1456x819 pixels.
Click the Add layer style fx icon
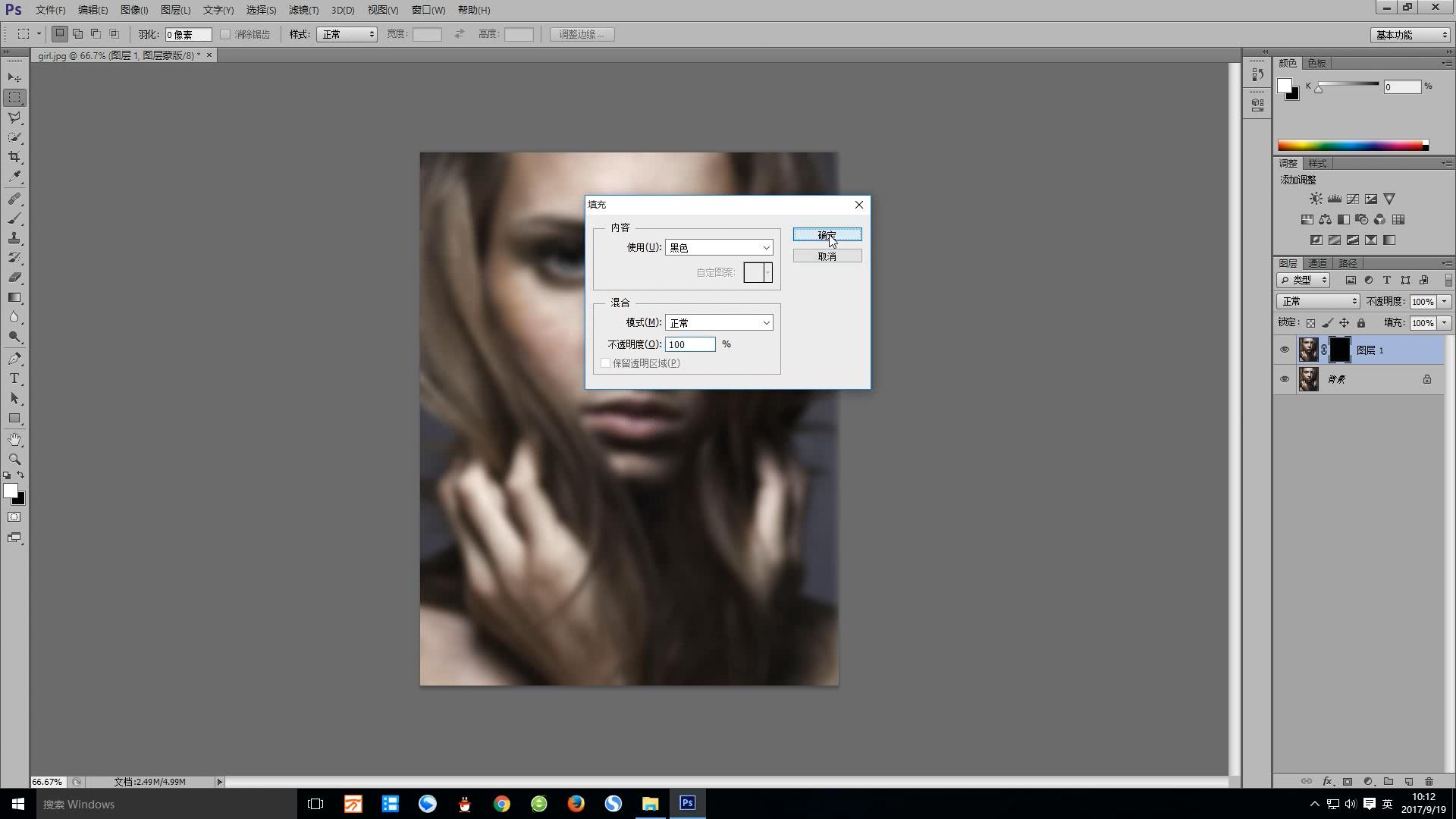pyautogui.click(x=1327, y=781)
